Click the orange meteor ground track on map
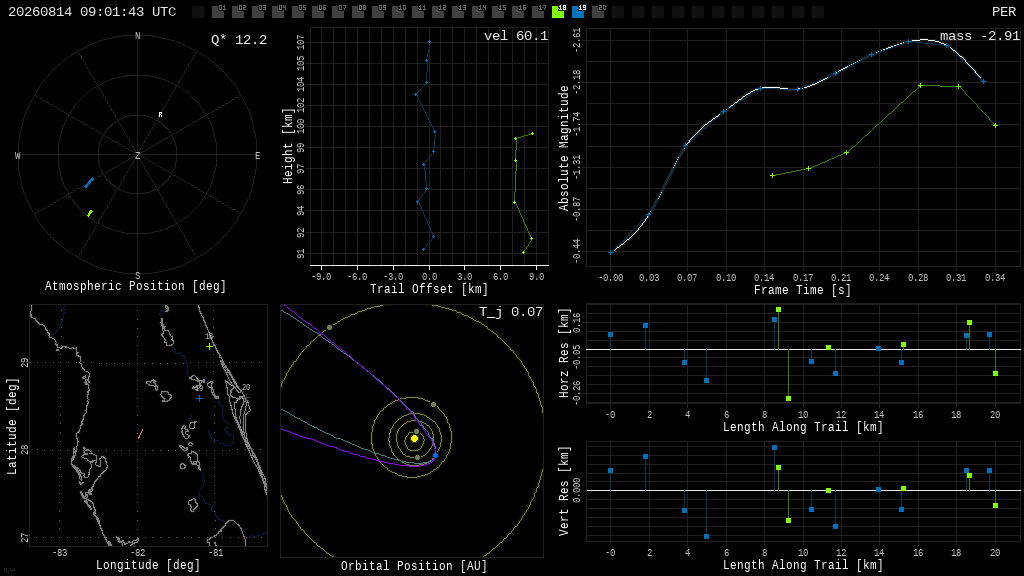This screenshot has height=576, width=1024. coord(140,434)
